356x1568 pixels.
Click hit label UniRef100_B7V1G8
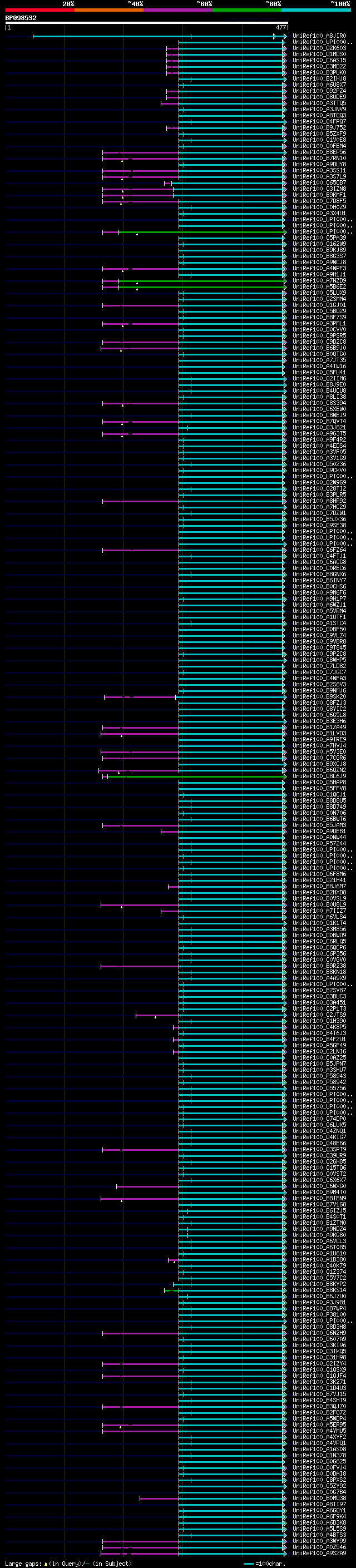point(319,1205)
